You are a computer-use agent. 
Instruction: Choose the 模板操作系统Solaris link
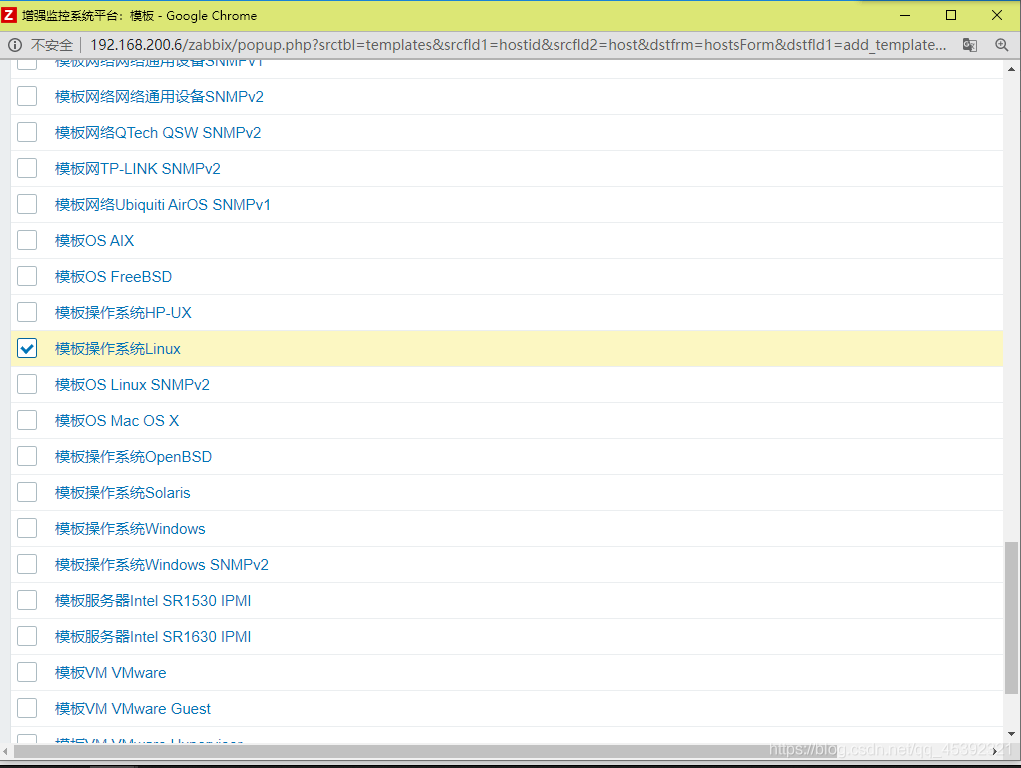(x=122, y=492)
